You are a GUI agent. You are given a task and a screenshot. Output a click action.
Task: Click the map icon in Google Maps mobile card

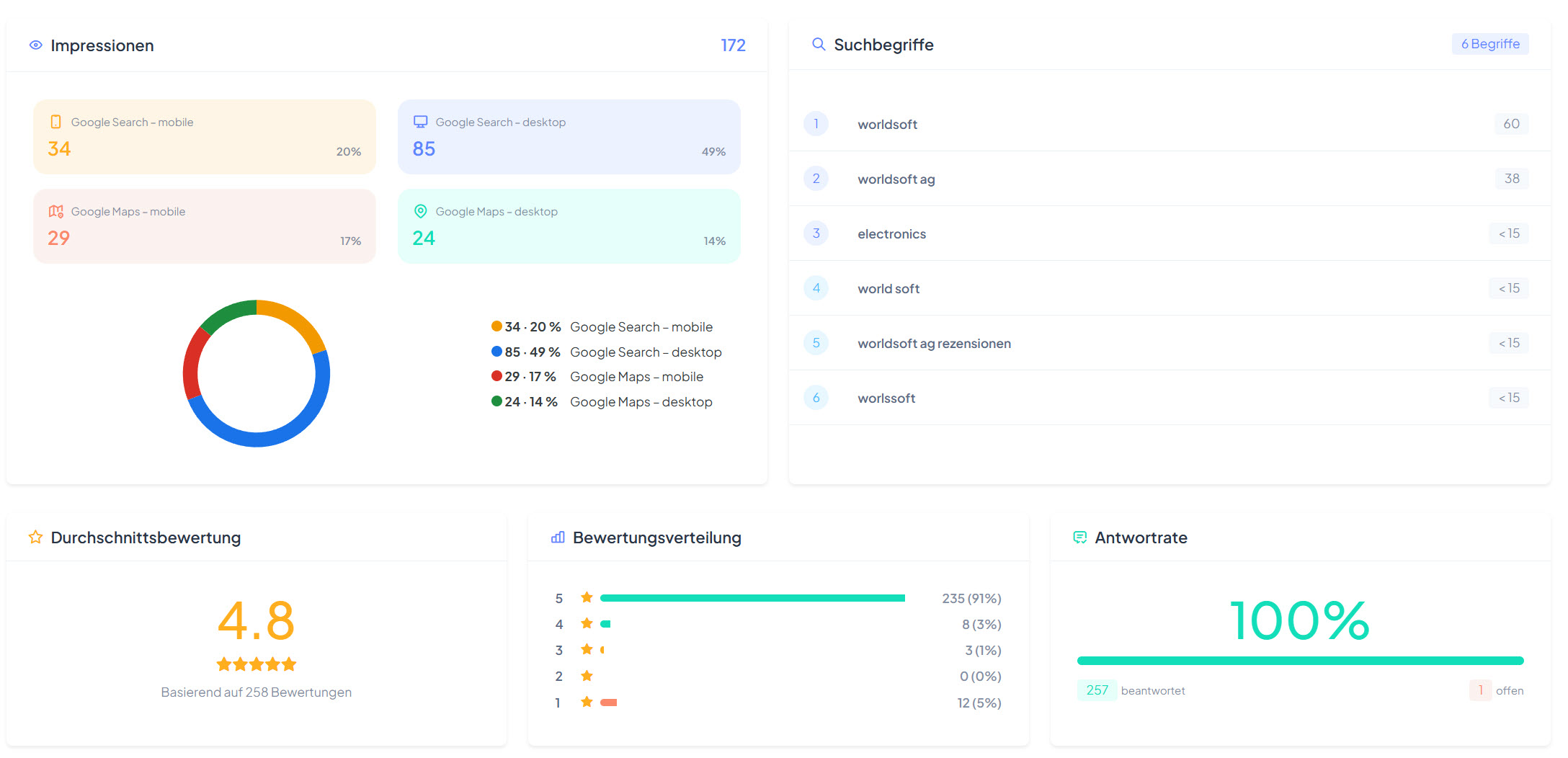pyautogui.click(x=55, y=211)
